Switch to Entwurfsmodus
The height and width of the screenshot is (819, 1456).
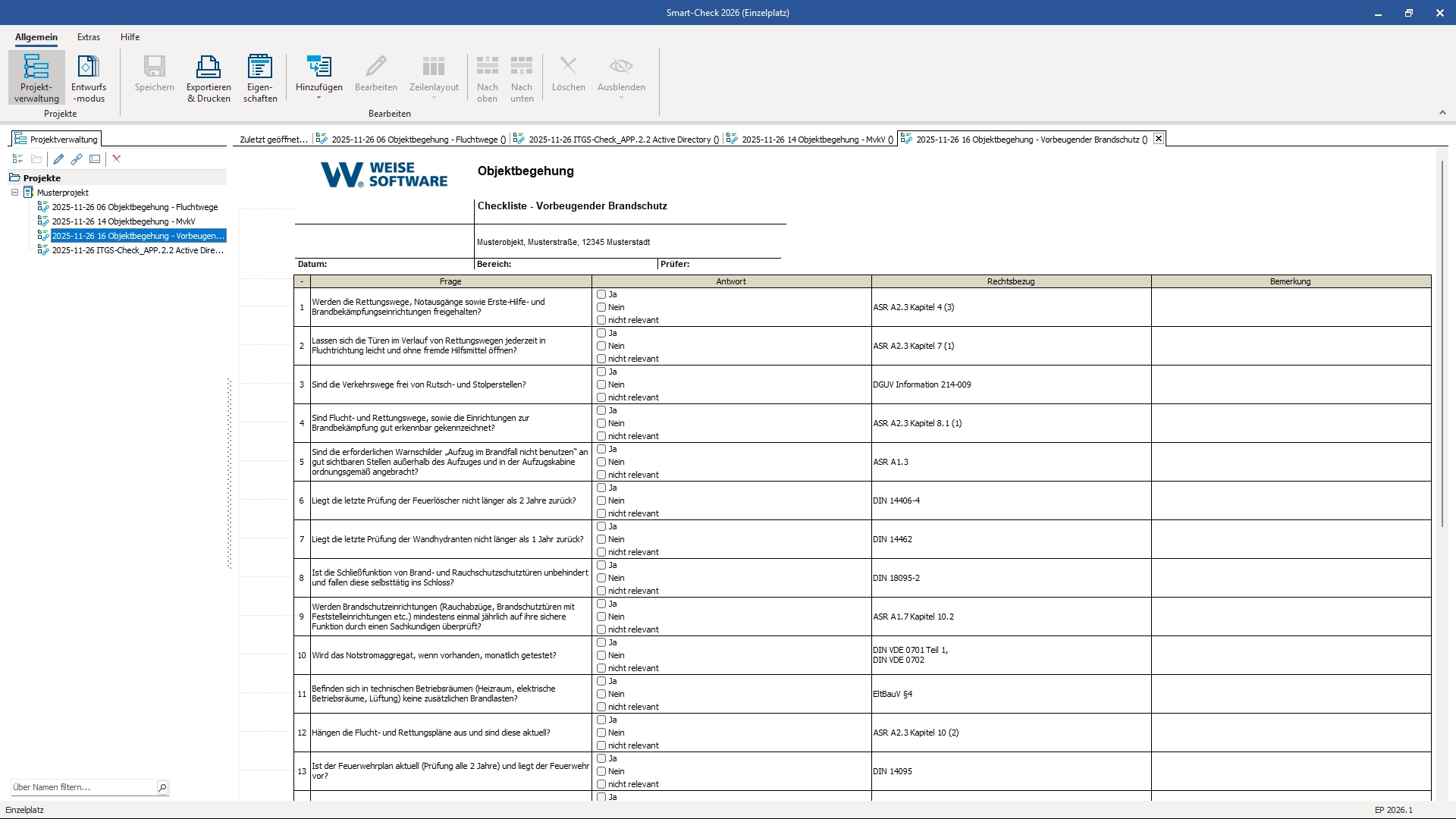pyautogui.click(x=89, y=77)
